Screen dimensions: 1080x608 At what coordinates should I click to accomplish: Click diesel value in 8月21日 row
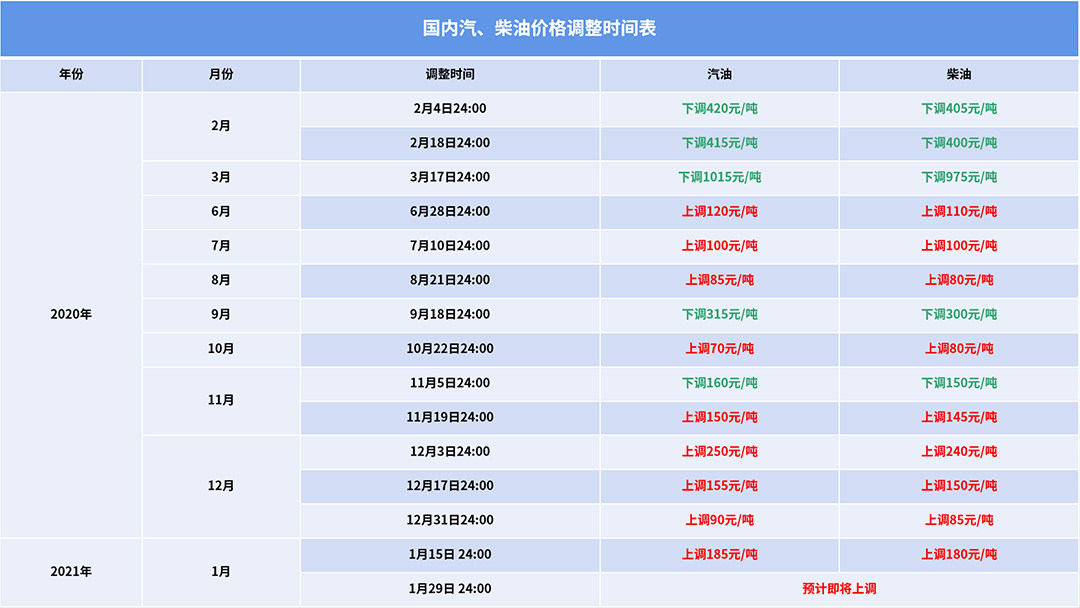click(x=959, y=280)
